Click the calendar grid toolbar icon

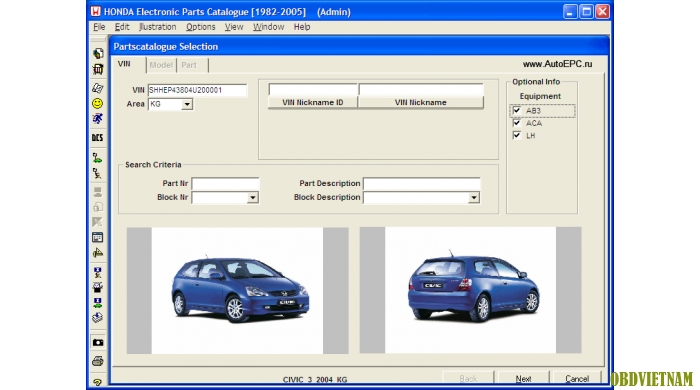pos(98,237)
